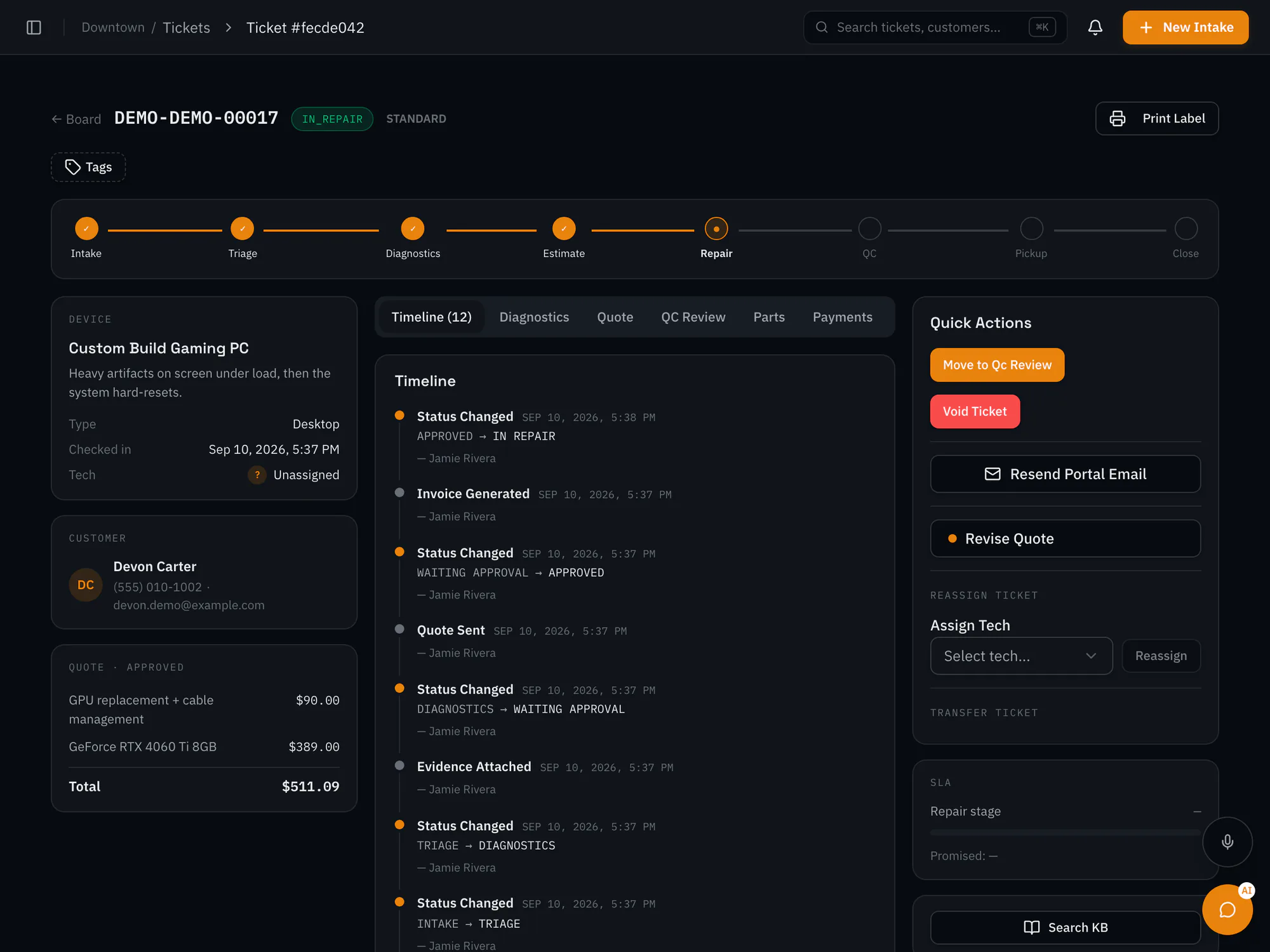Select the Diagnostics stage marker
1270x952 pixels.
(x=413, y=228)
